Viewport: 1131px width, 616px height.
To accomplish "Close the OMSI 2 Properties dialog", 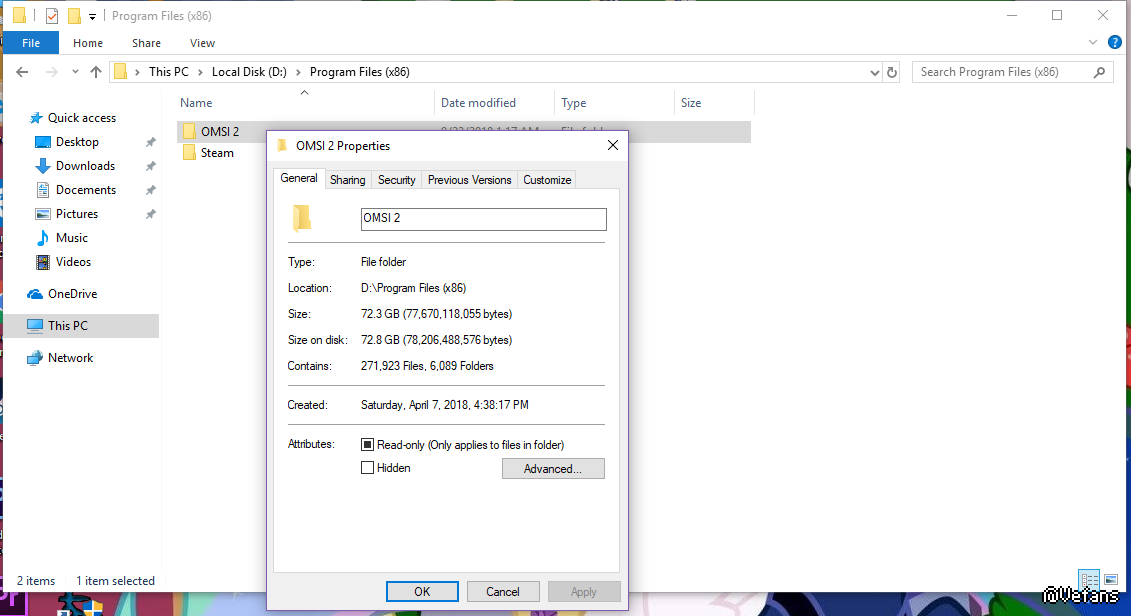I will 613,146.
